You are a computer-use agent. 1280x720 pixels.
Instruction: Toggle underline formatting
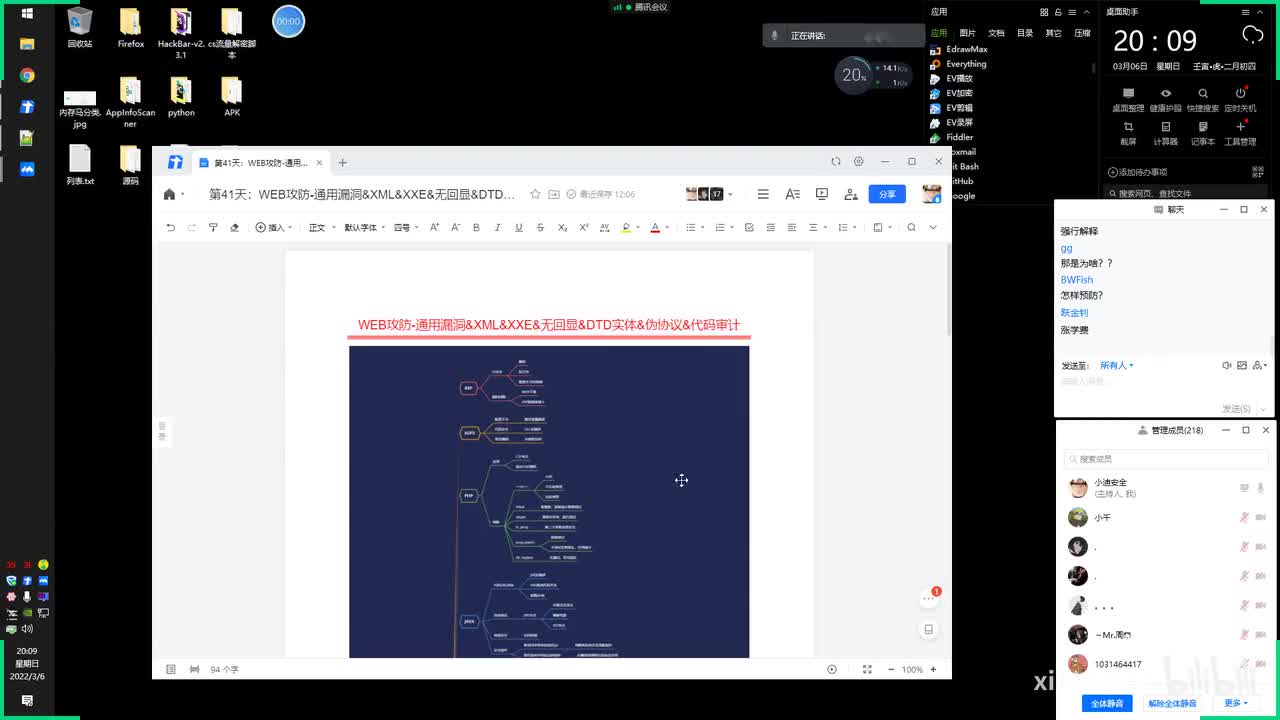[x=518, y=228]
